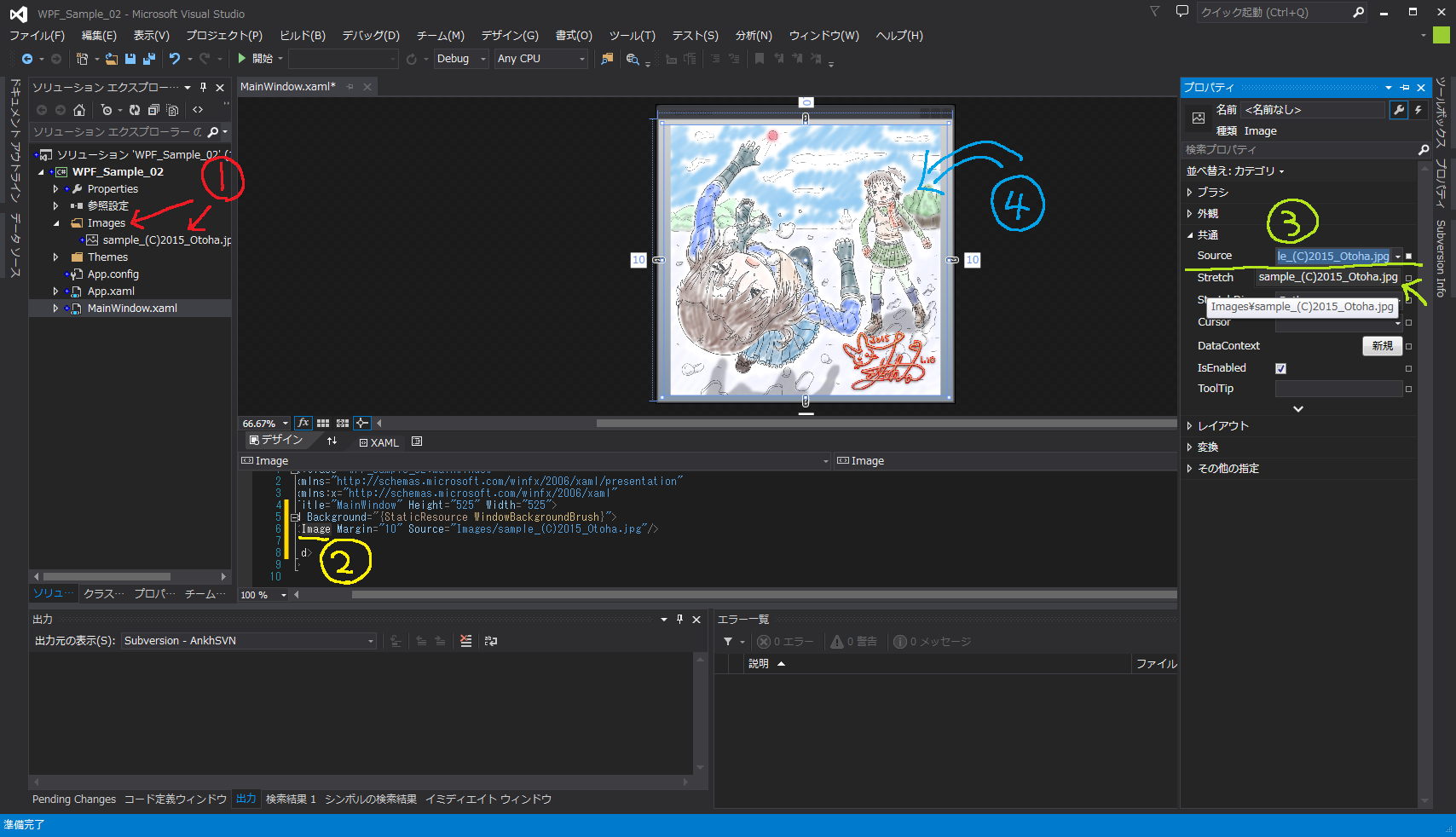Click the Find in Files toolbar icon
Screen dimensions: 1456x837
[x=607, y=59]
